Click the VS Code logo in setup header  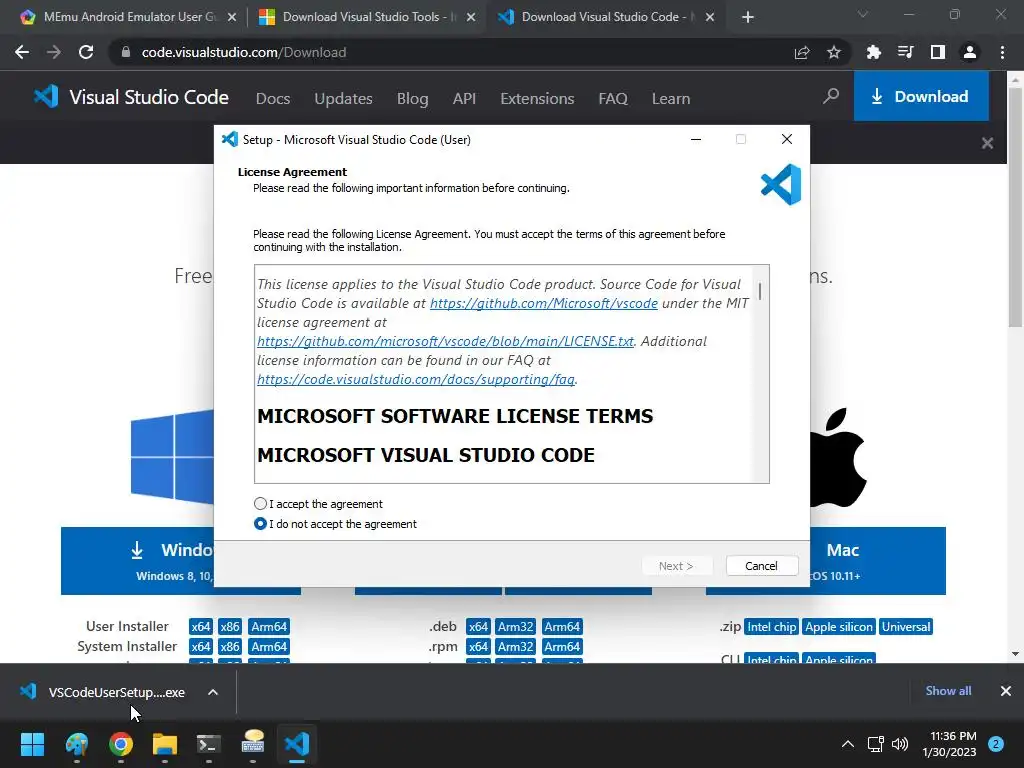[781, 184]
